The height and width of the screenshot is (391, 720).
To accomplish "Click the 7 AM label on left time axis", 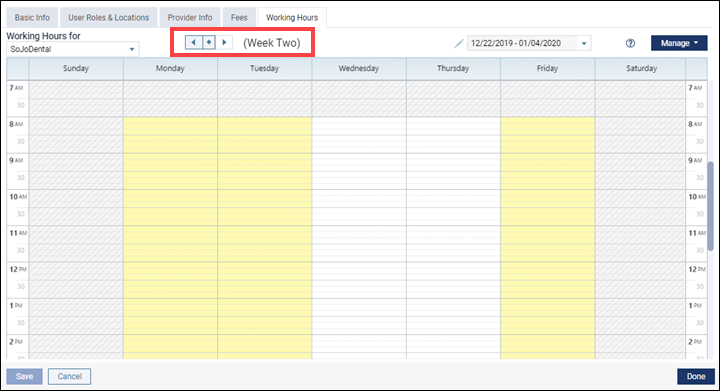I will point(16,88).
